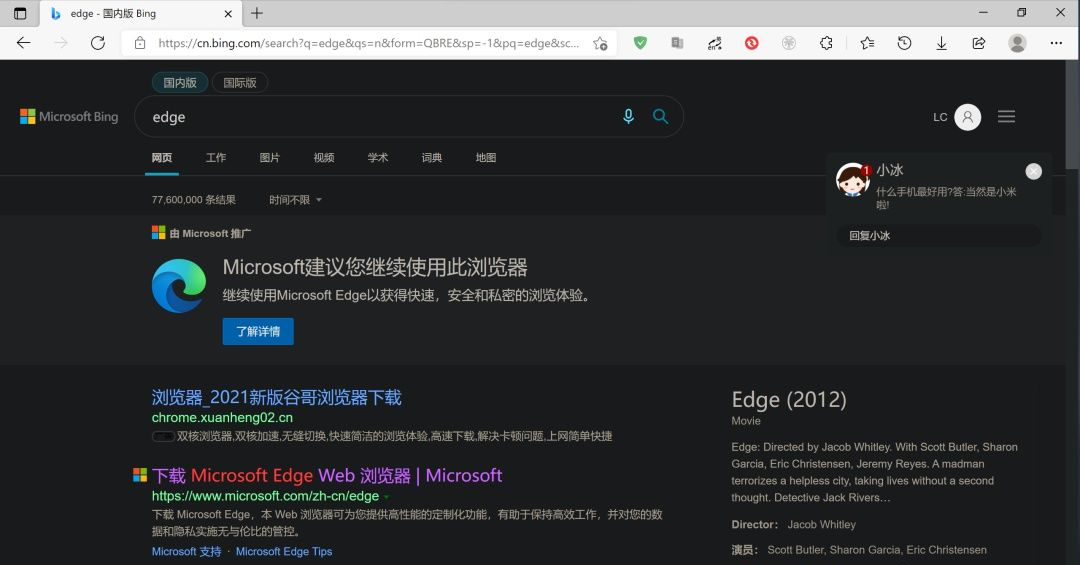This screenshot has width=1080, height=565.
Task: Open the Bing hamburger menu
Action: pyautogui.click(x=1006, y=116)
